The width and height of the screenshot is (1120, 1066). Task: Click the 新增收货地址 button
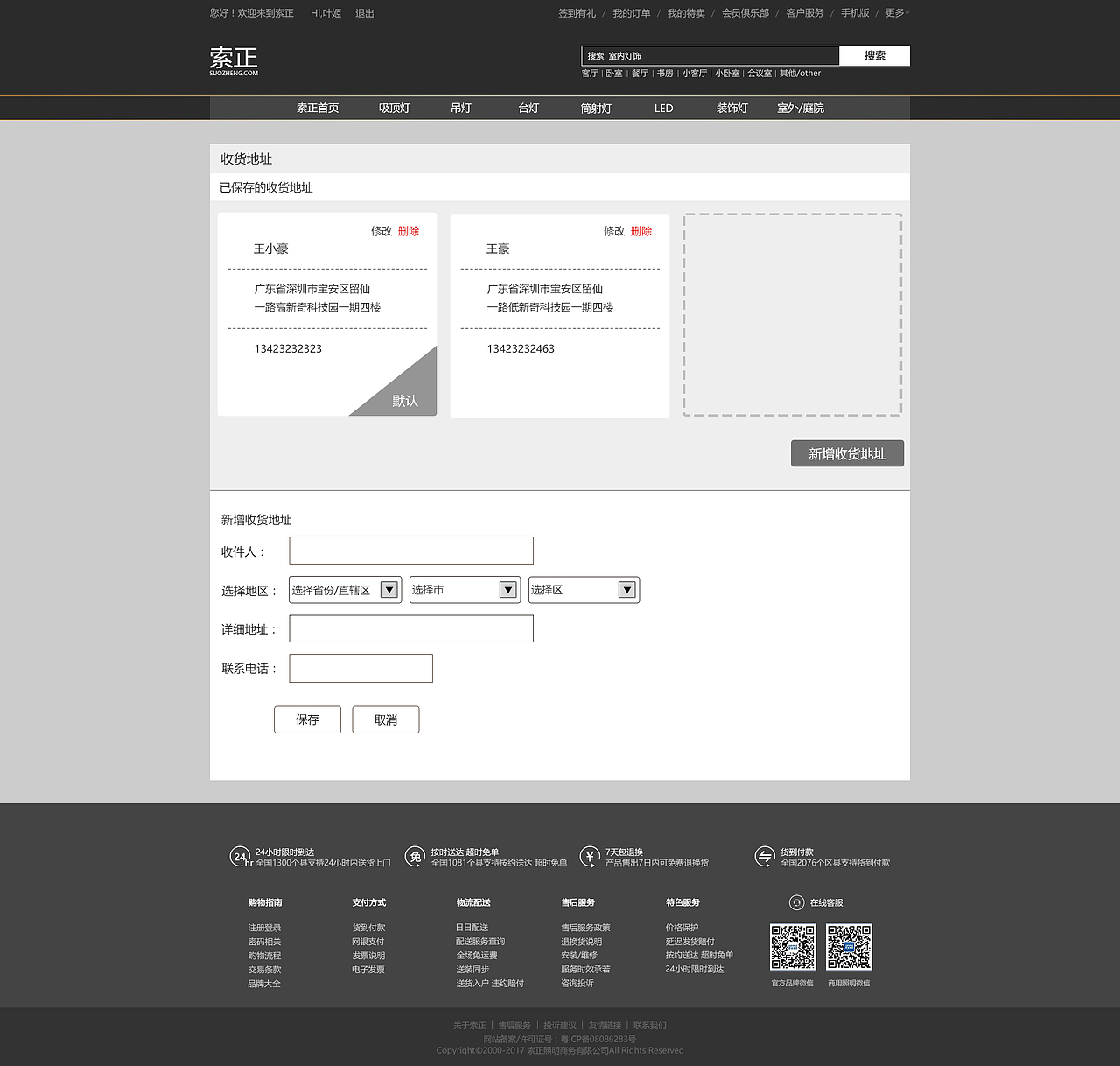847,453
